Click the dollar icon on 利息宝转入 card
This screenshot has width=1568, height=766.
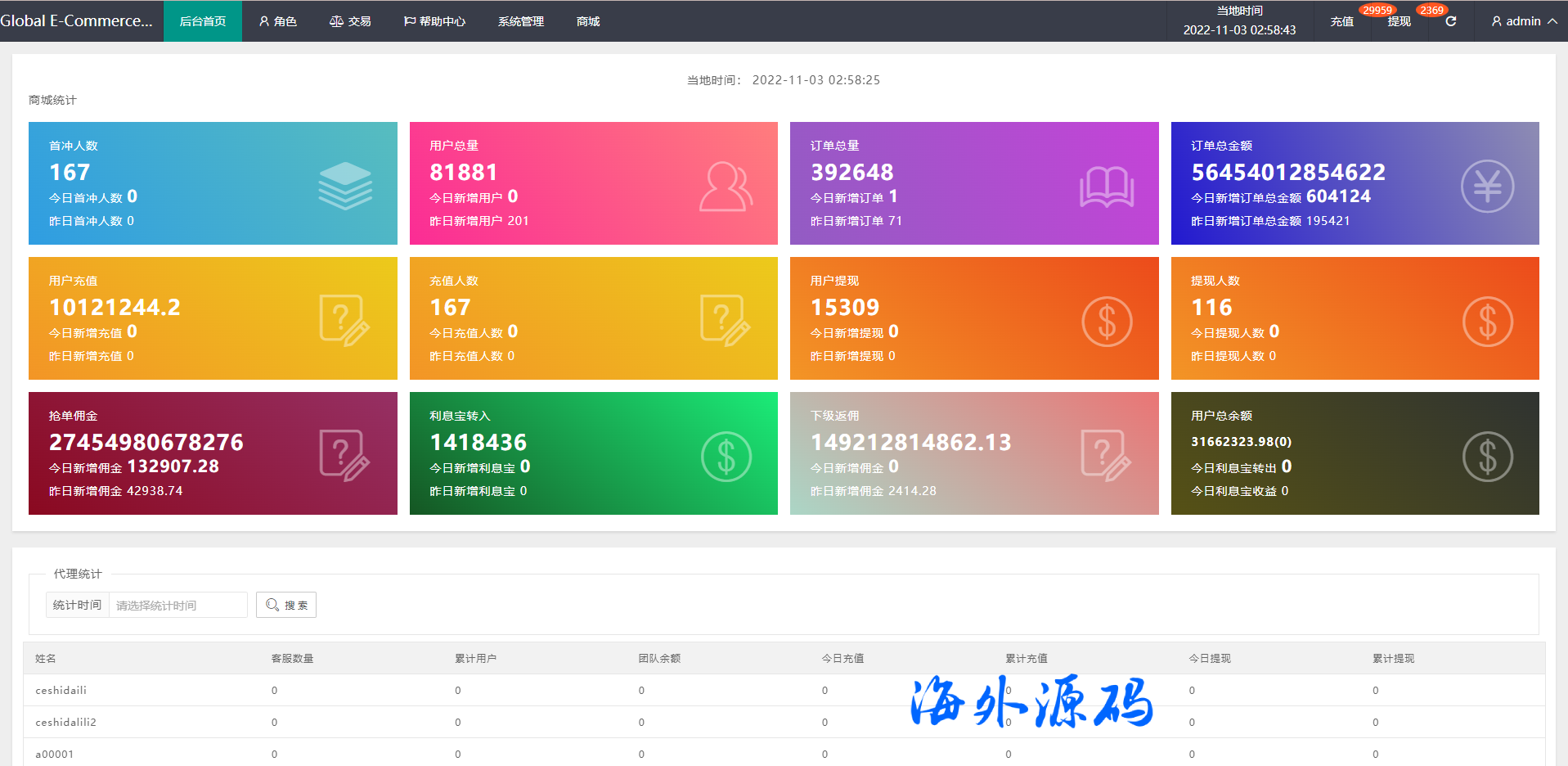726,457
